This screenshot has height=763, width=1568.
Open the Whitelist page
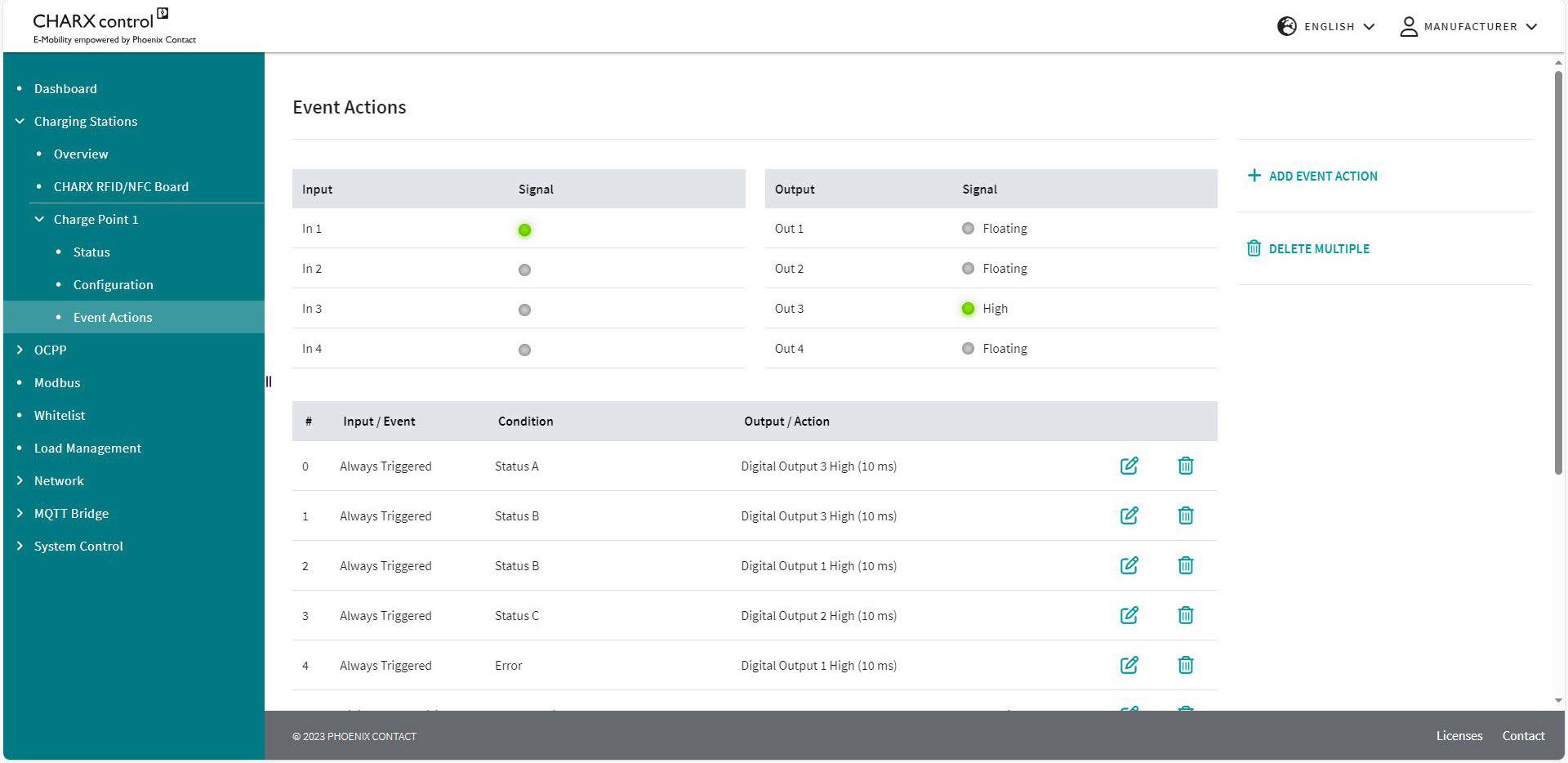(60, 415)
